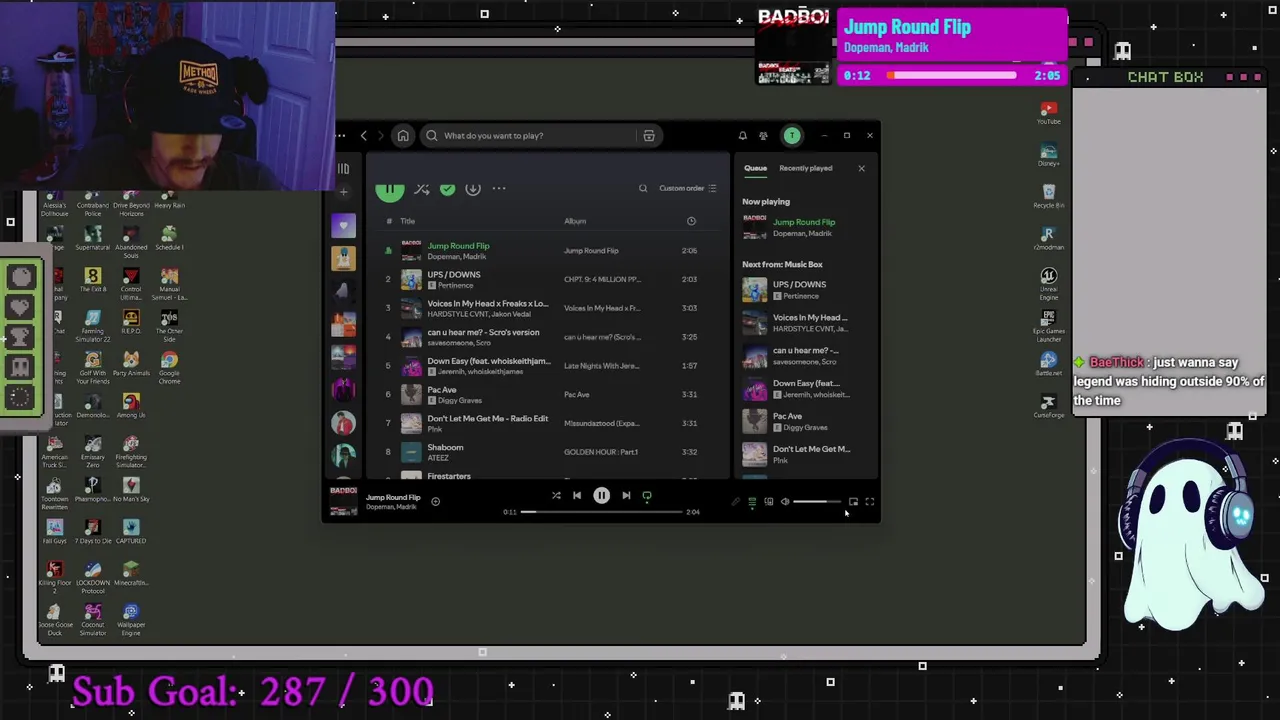
Task: Open the top-left three dots menu
Action: pyautogui.click(x=341, y=136)
